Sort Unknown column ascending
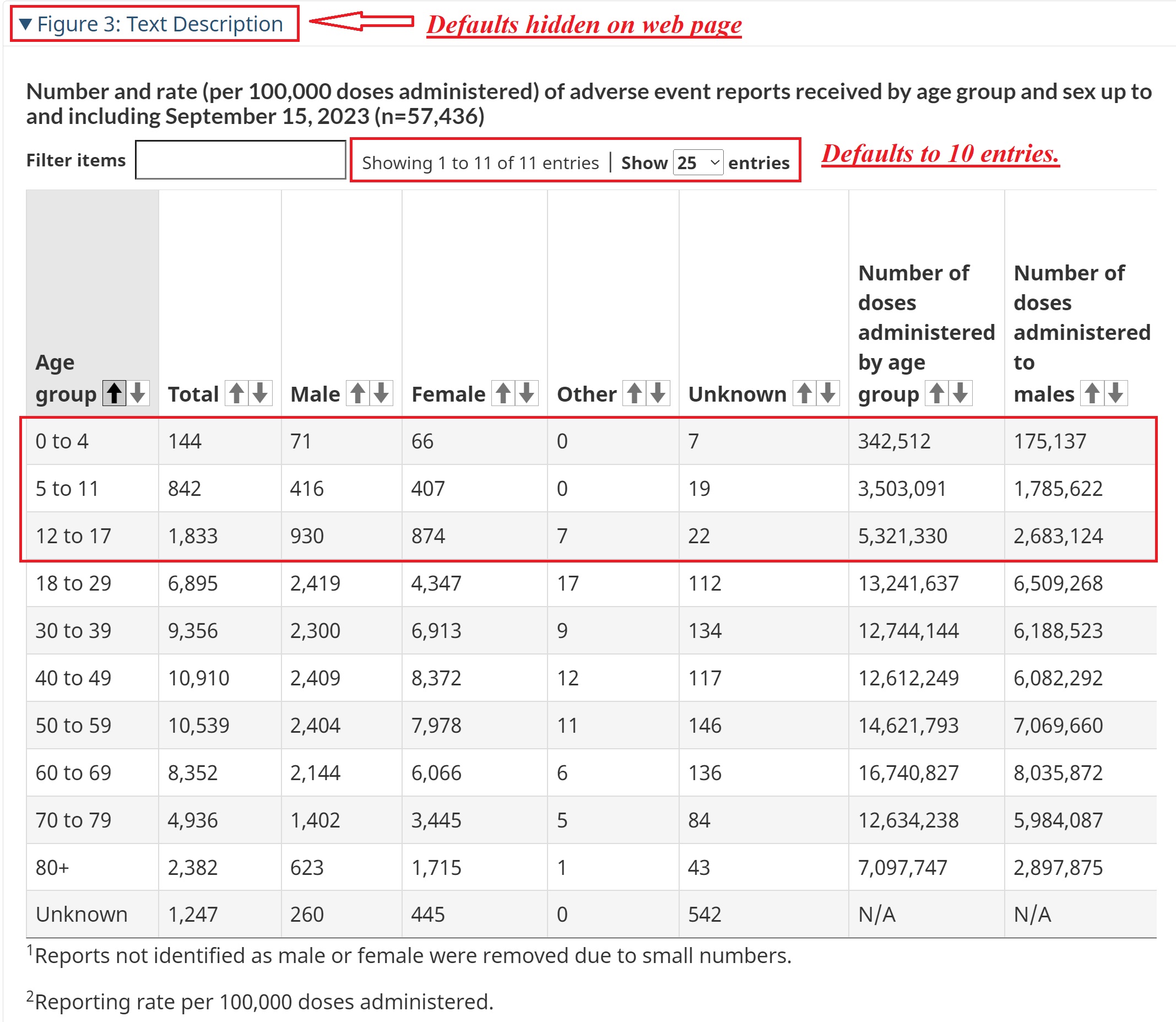Image resolution: width=1176 pixels, height=1022 pixels. click(x=804, y=393)
